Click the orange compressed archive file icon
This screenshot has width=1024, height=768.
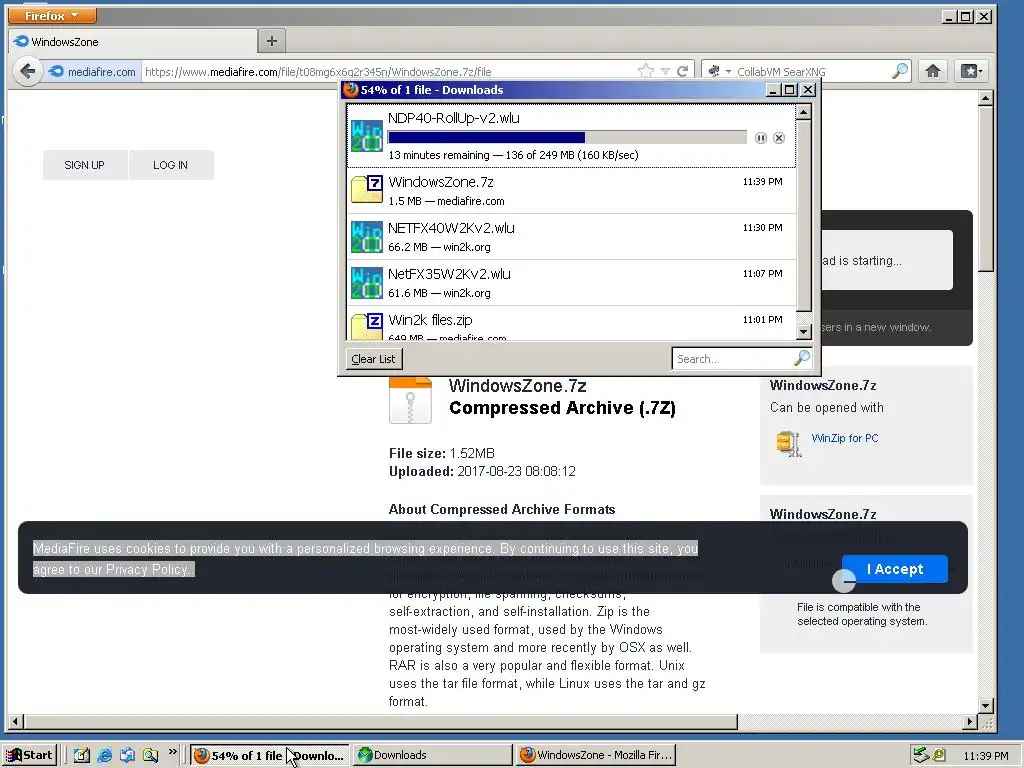pyautogui.click(x=410, y=400)
